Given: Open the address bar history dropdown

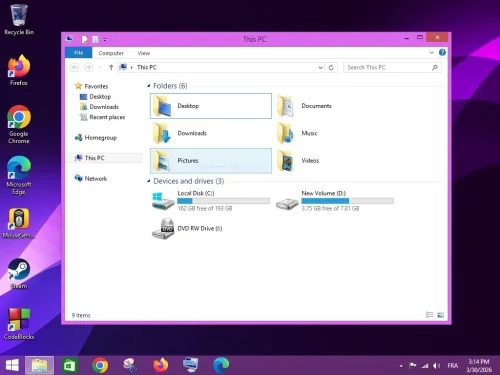Looking at the screenshot, I should tap(320, 68).
